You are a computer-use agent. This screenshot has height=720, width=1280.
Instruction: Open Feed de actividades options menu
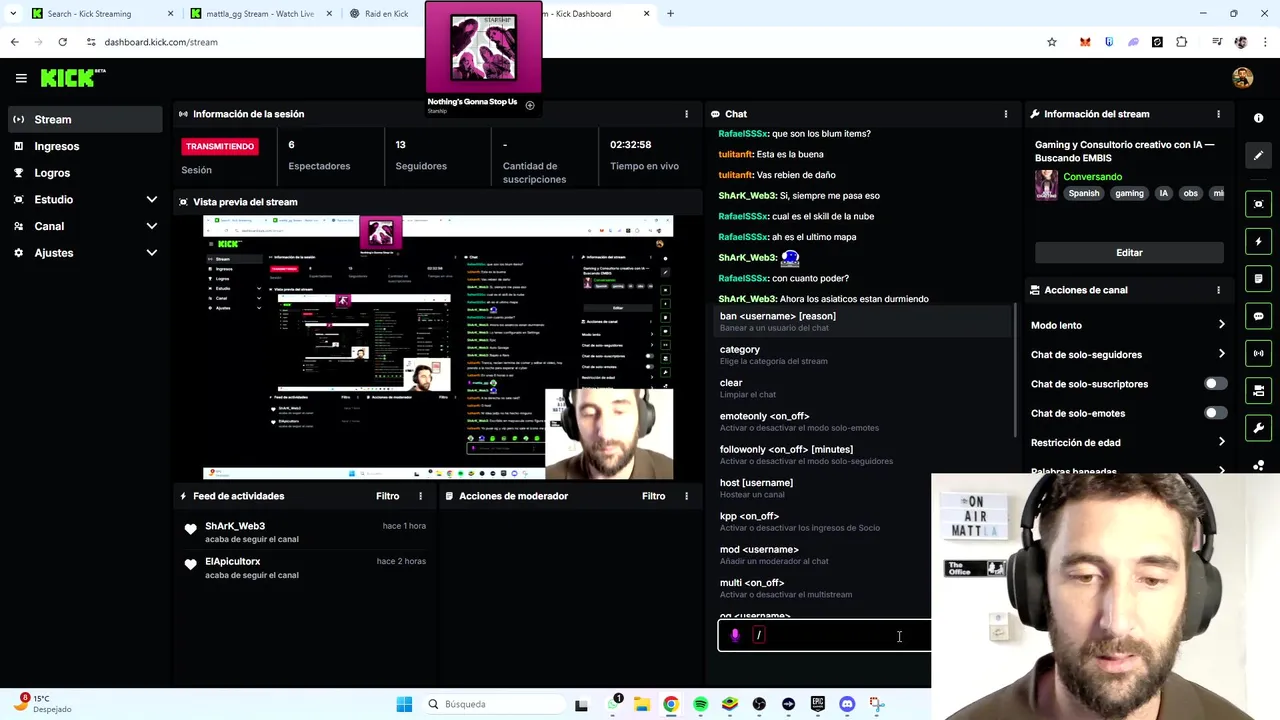coord(420,496)
